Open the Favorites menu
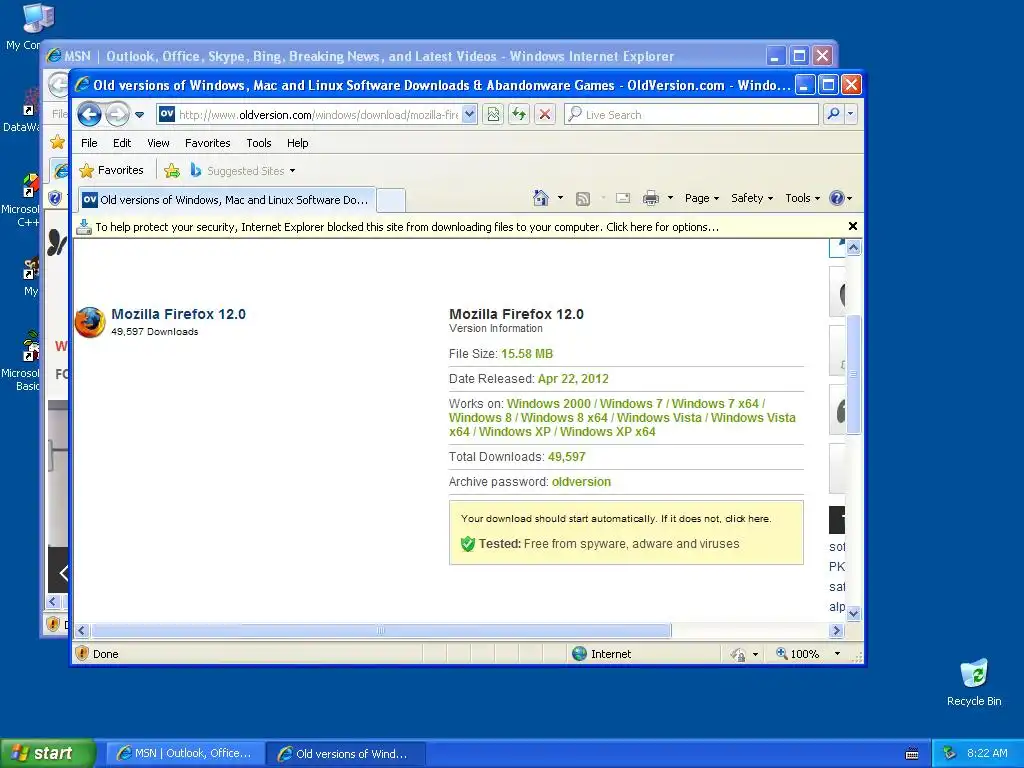 point(208,143)
